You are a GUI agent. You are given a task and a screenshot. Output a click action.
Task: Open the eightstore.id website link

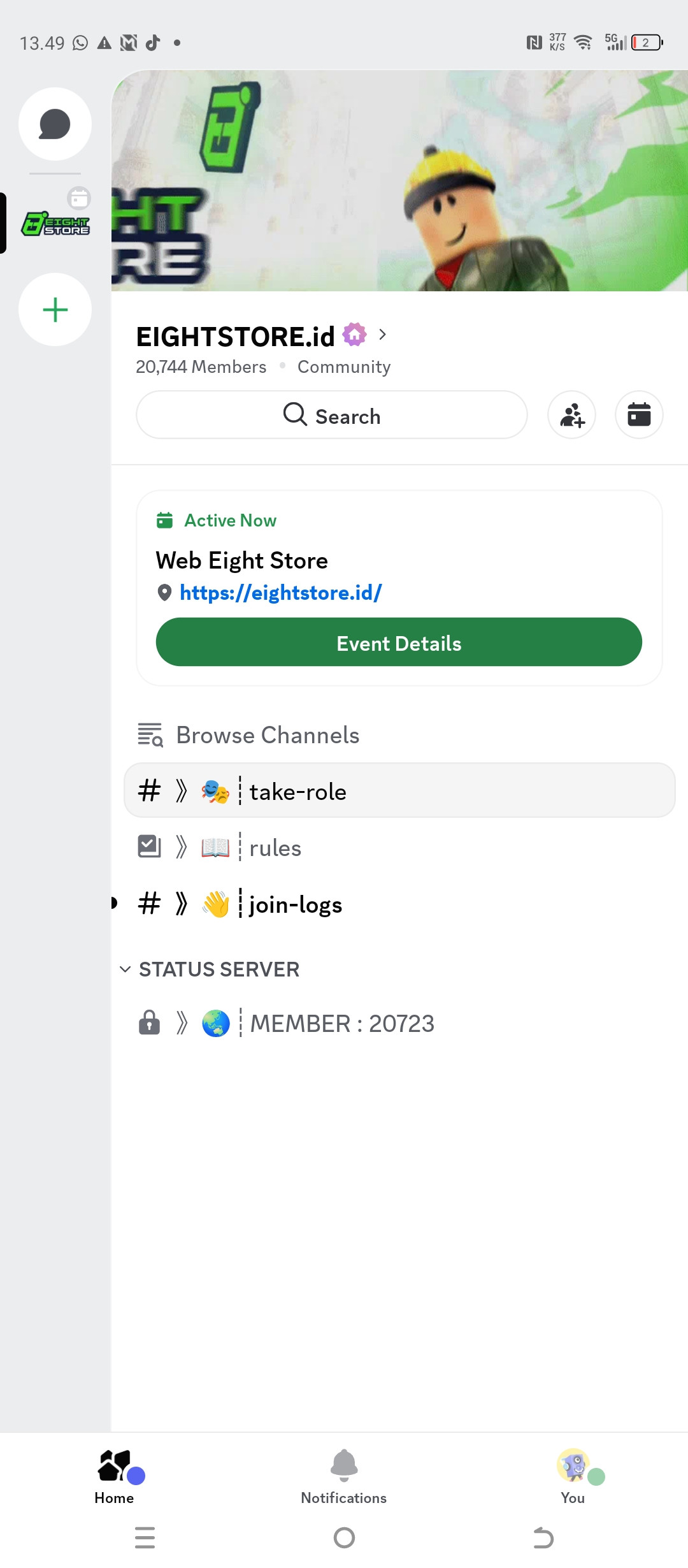(280, 593)
